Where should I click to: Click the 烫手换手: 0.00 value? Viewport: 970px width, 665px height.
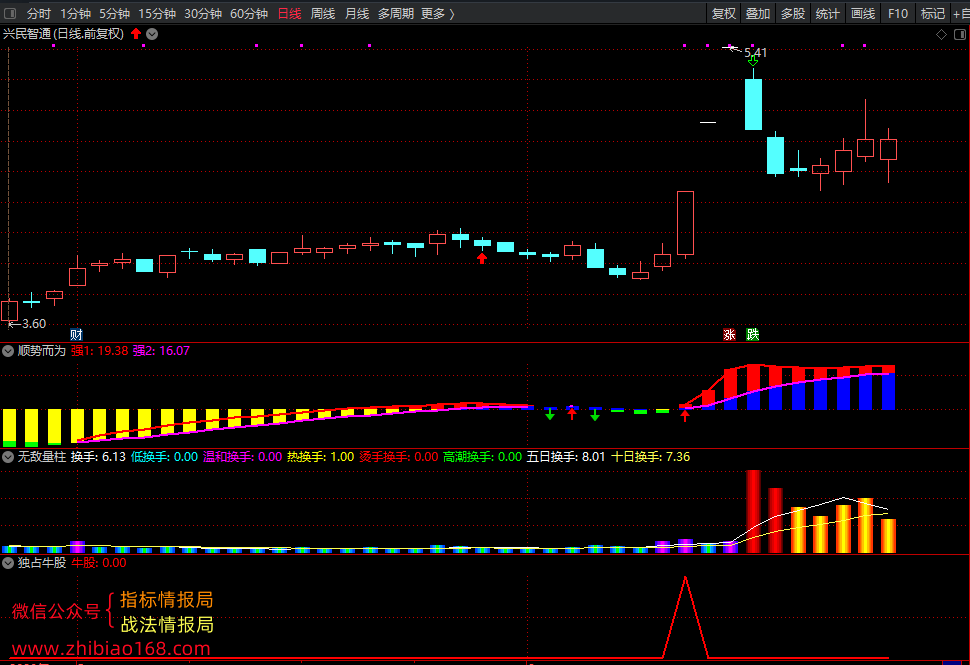[398, 457]
